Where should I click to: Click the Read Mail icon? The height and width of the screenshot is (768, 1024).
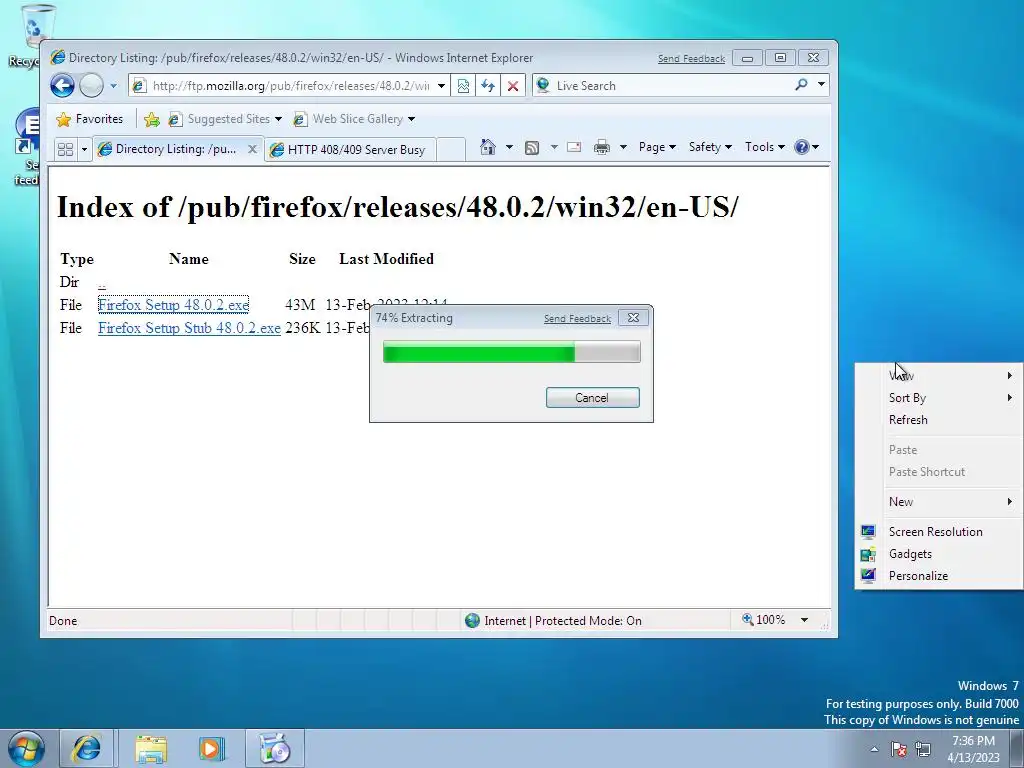click(574, 147)
